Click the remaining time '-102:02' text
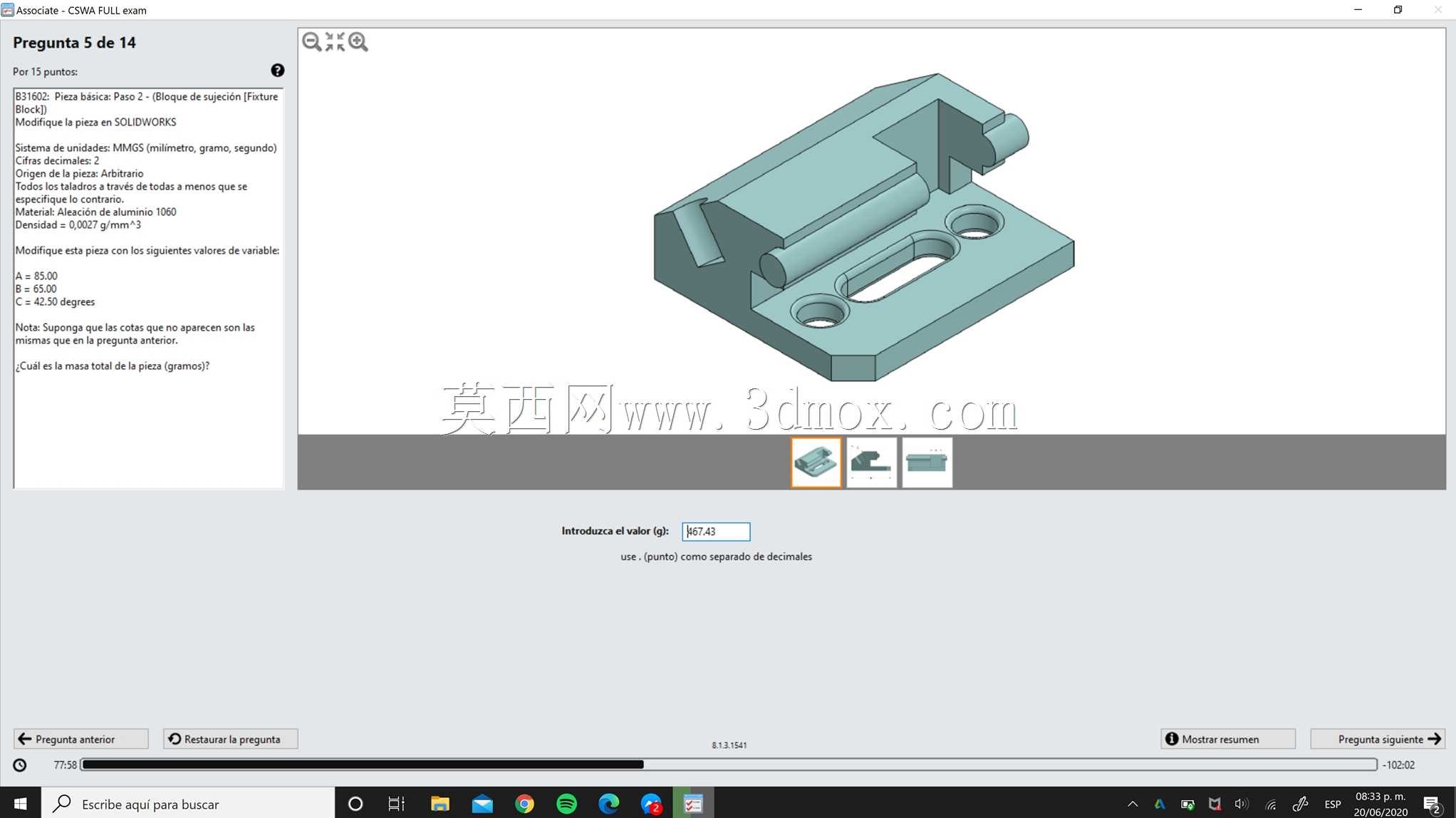The height and width of the screenshot is (818, 1456). pyautogui.click(x=1398, y=765)
